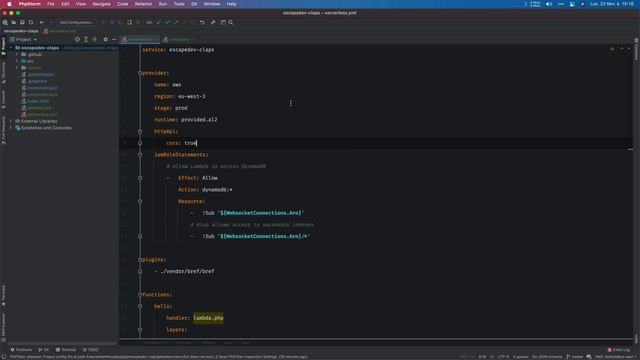This screenshot has width=640, height=360.
Task: Open the PhpStorm application menu
Action: pyautogui.click(x=30, y=4)
